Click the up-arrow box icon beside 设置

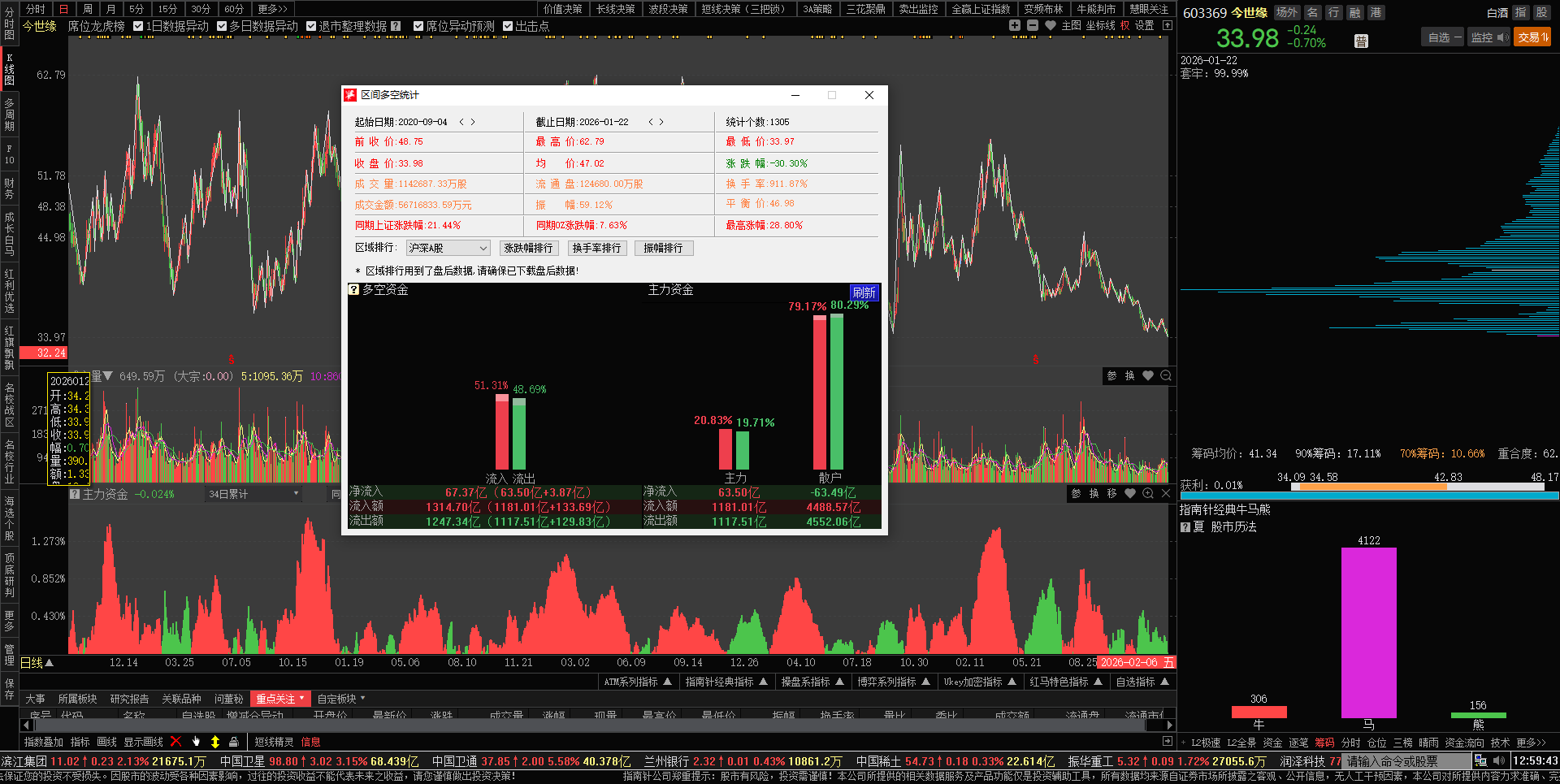pyautogui.click(x=1168, y=26)
